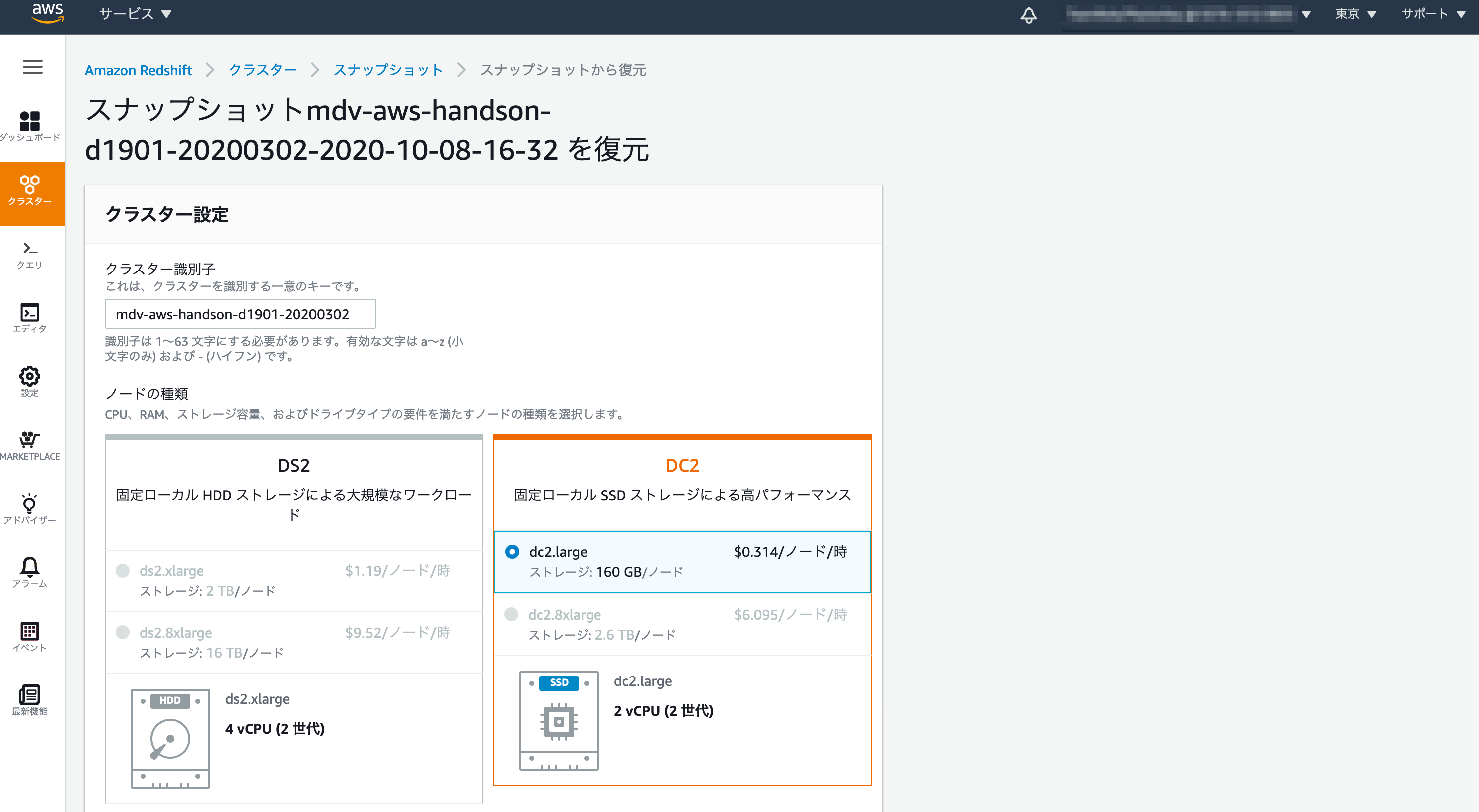Click the $0.314/ノード/時 price text
The image size is (1479, 812).
point(790,551)
